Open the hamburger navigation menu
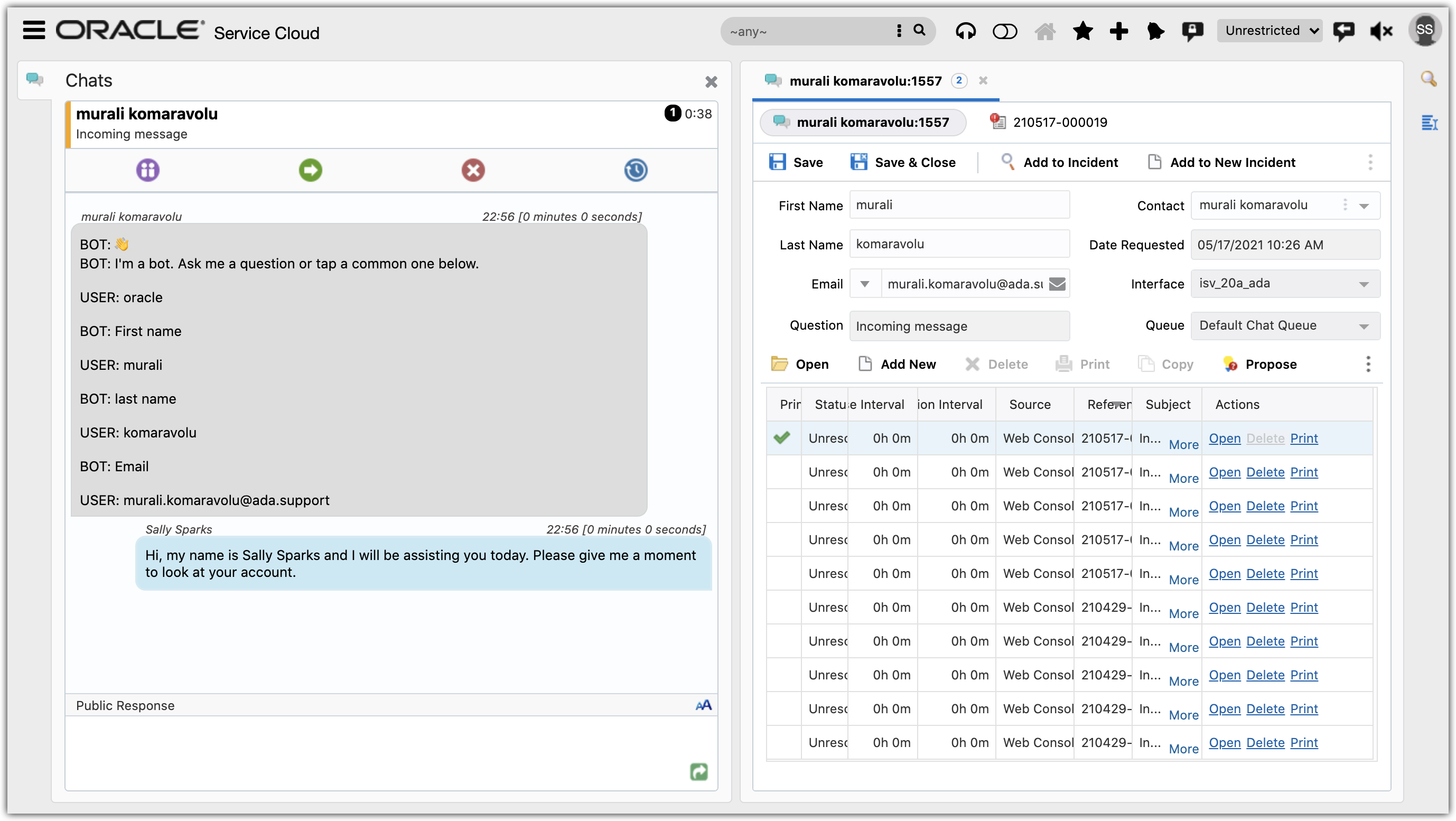 33,30
